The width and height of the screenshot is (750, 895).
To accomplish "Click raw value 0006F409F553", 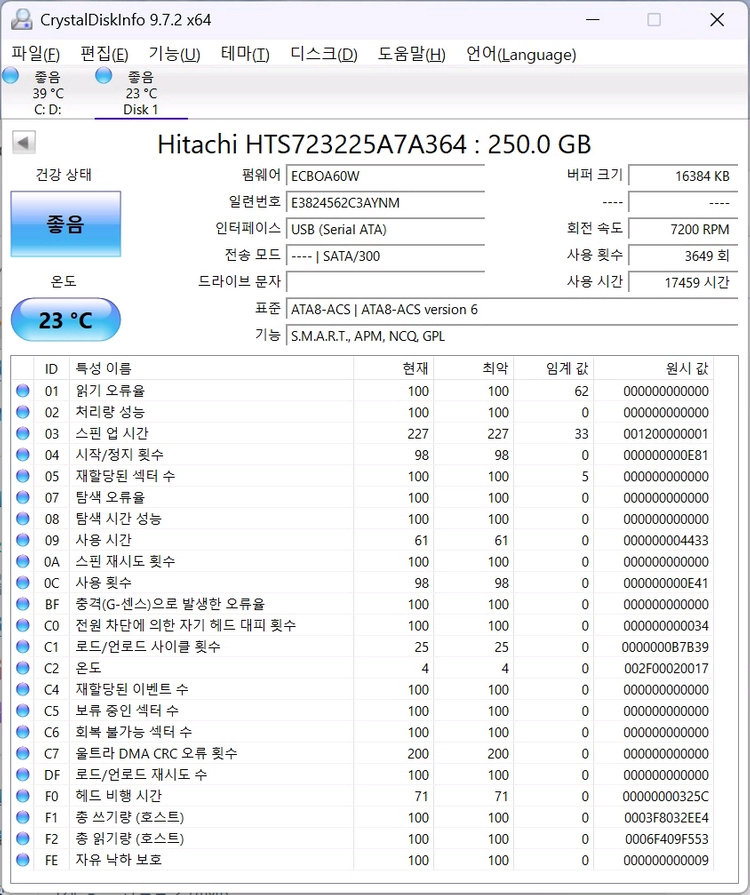I will (667, 838).
